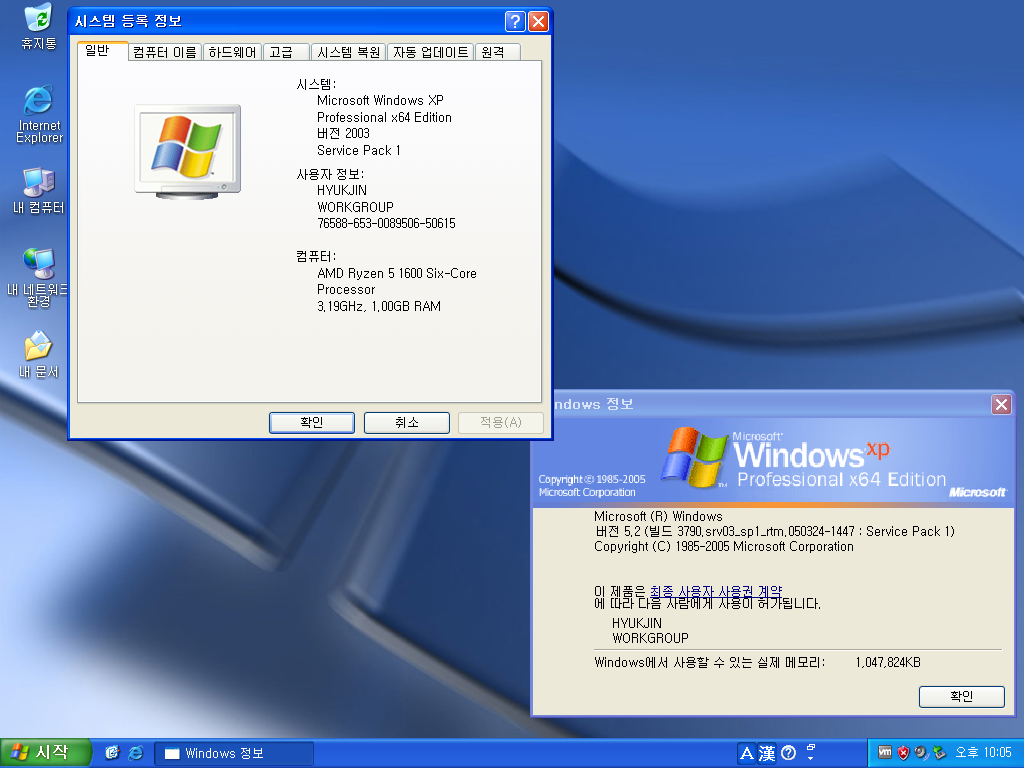Open the Recycle Bin (휴지통) desktop icon
The image size is (1024, 768).
click(x=39, y=27)
